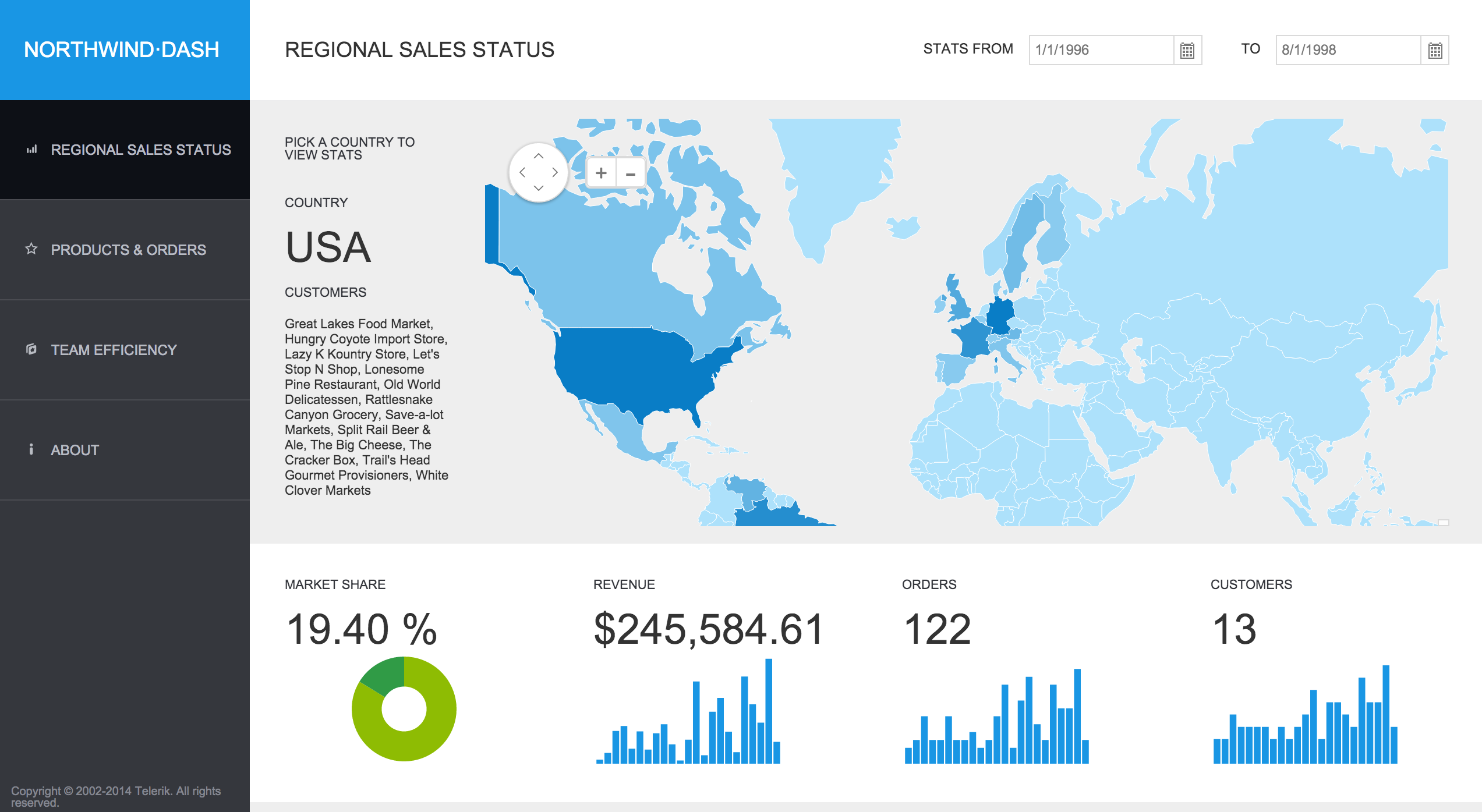Image resolution: width=1482 pixels, height=812 pixels.
Task: Open the About page
Action: pyautogui.click(x=75, y=450)
